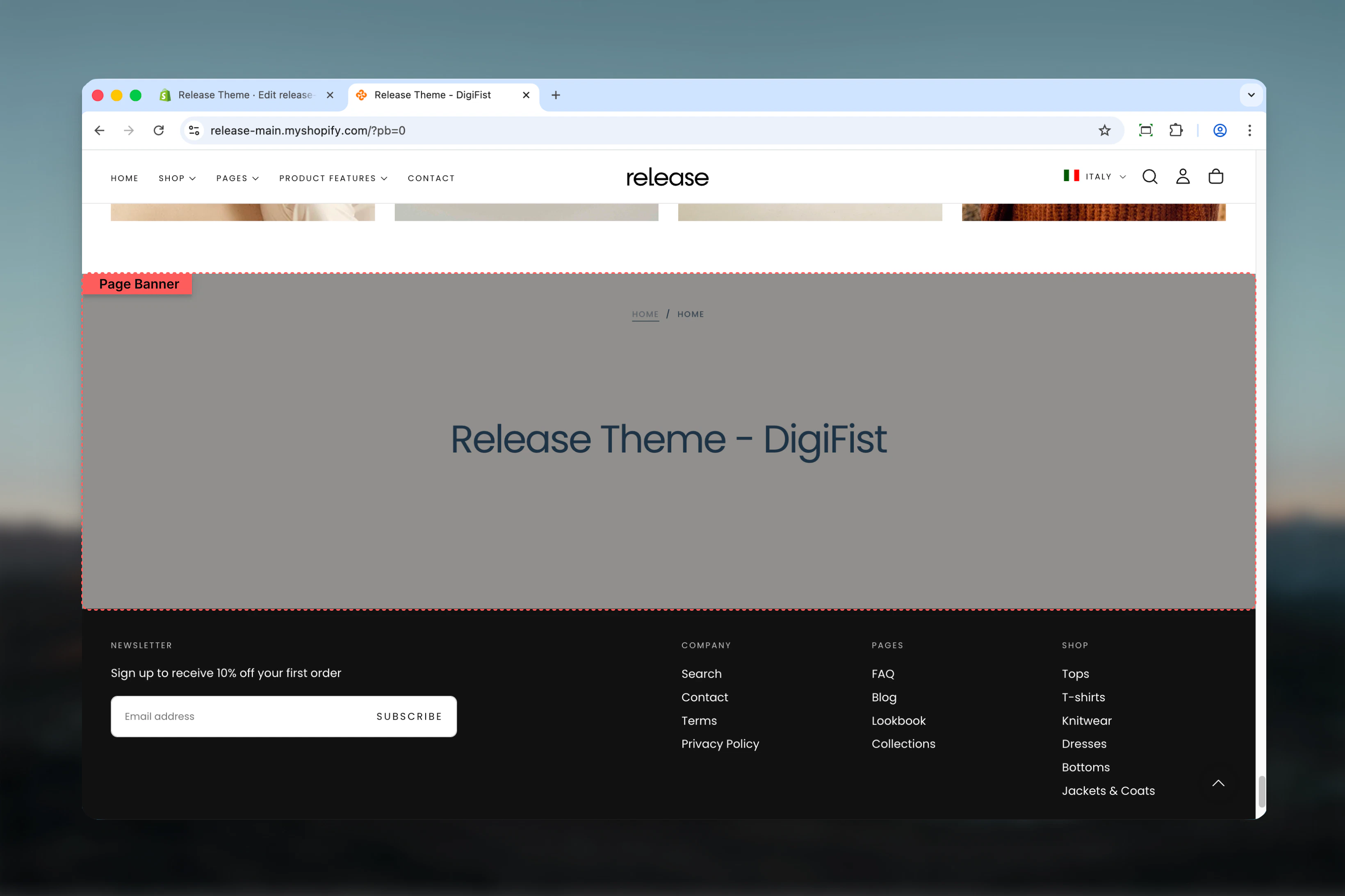Open the Bottoms footer link
The width and height of the screenshot is (1345, 896).
pos(1085,767)
